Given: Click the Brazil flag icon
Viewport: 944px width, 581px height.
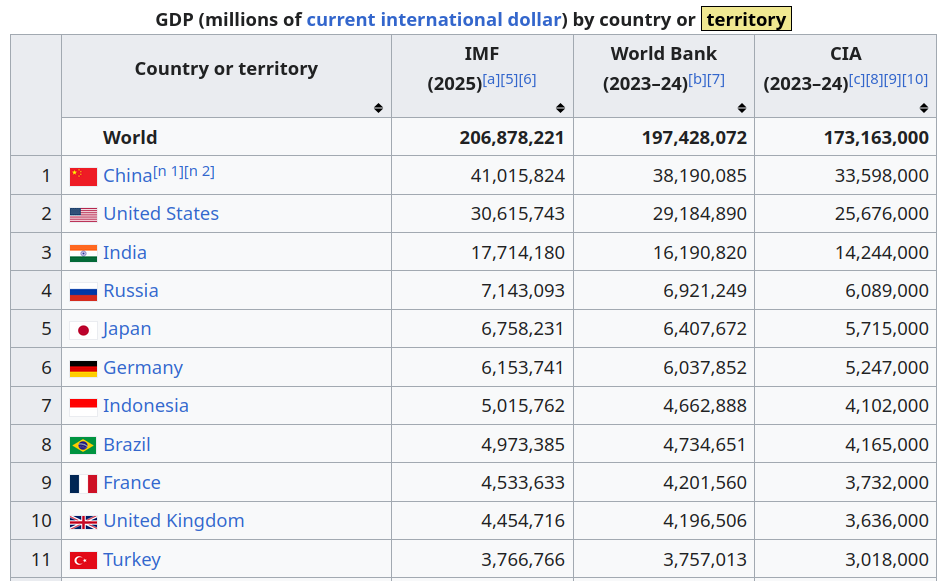Looking at the screenshot, I should point(83,446).
